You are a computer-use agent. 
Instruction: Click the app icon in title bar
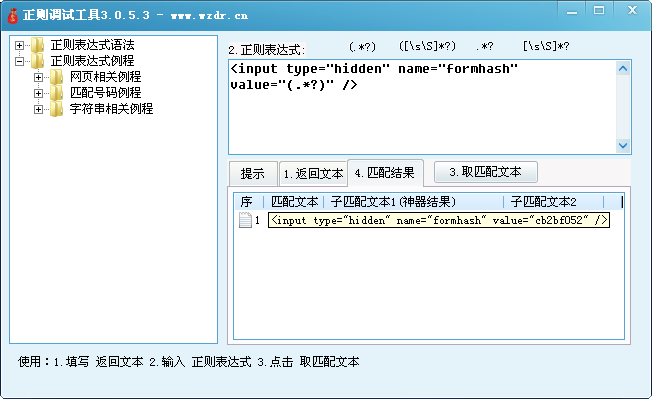pyautogui.click(x=12, y=16)
